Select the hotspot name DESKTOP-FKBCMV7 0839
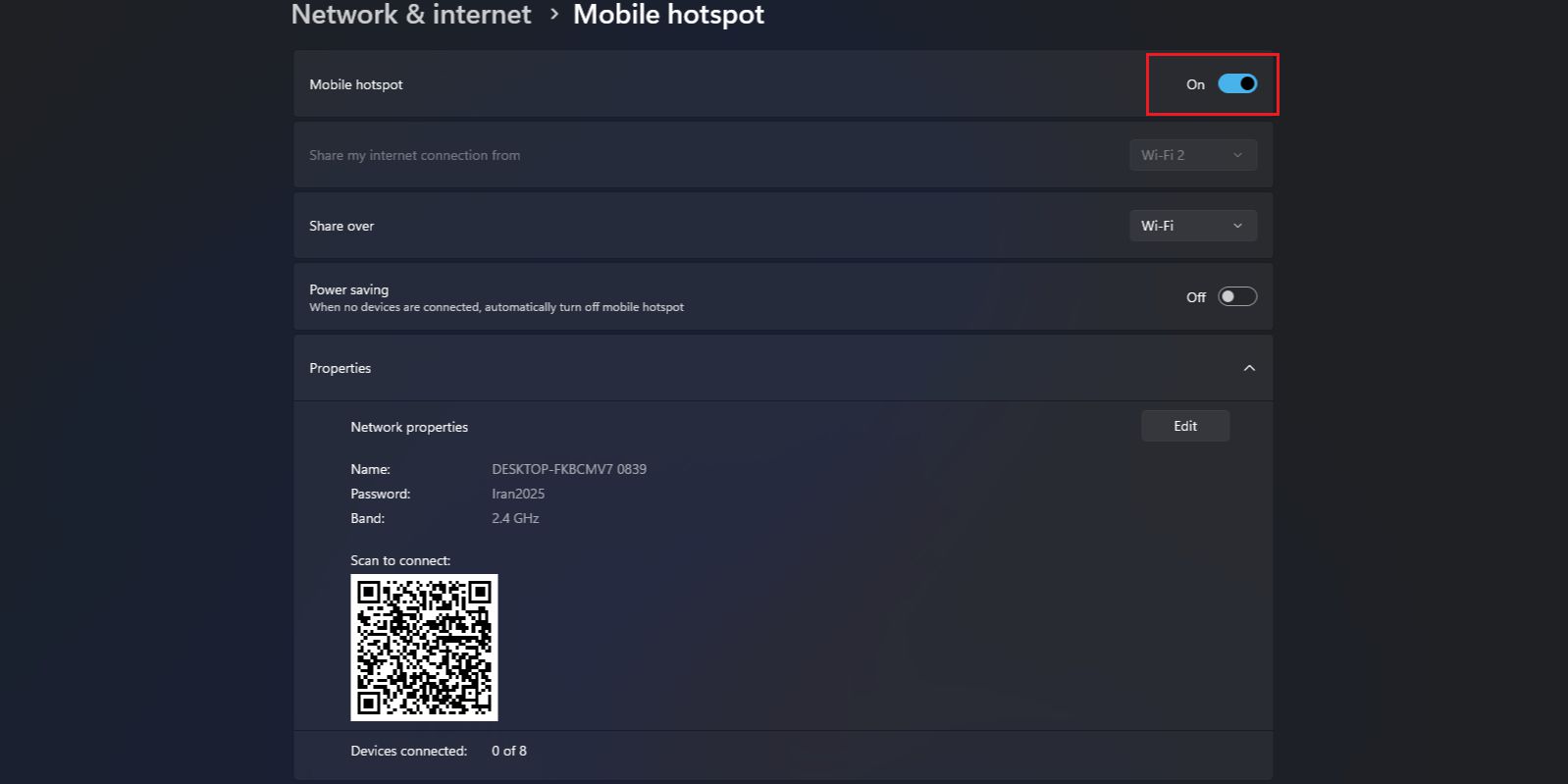1568x784 pixels. tap(569, 469)
